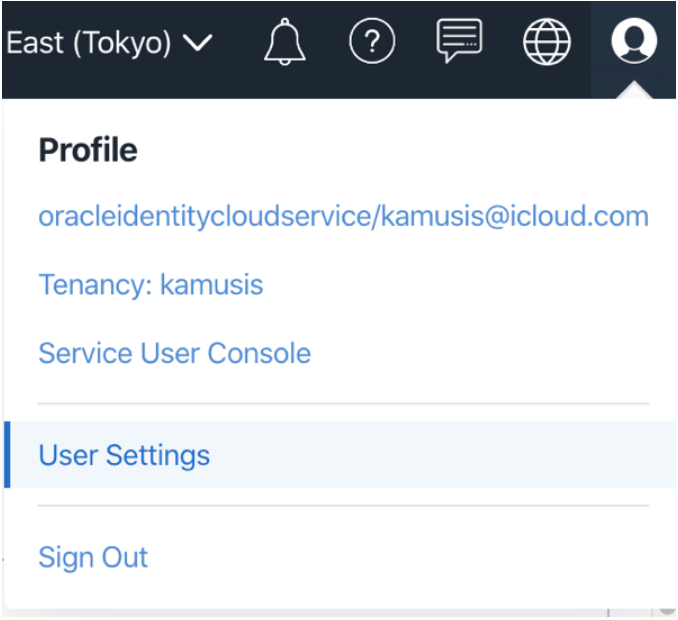Open the notifications bell icon
The image size is (678, 620).
point(285,42)
